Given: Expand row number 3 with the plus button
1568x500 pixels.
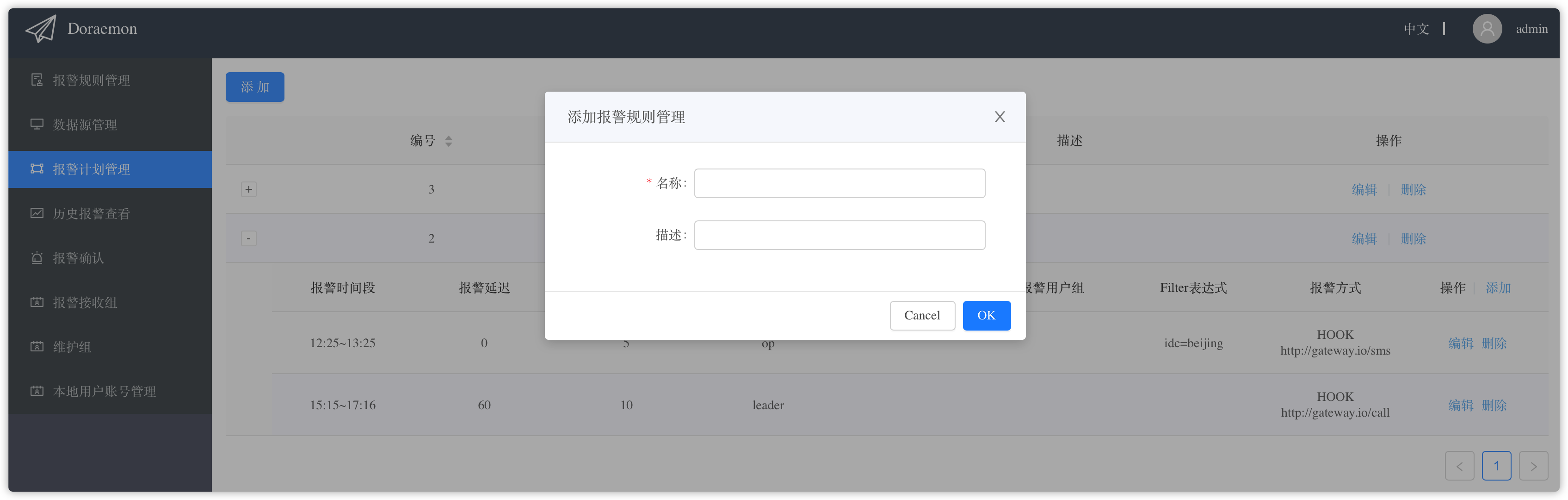Looking at the screenshot, I should [248, 189].
